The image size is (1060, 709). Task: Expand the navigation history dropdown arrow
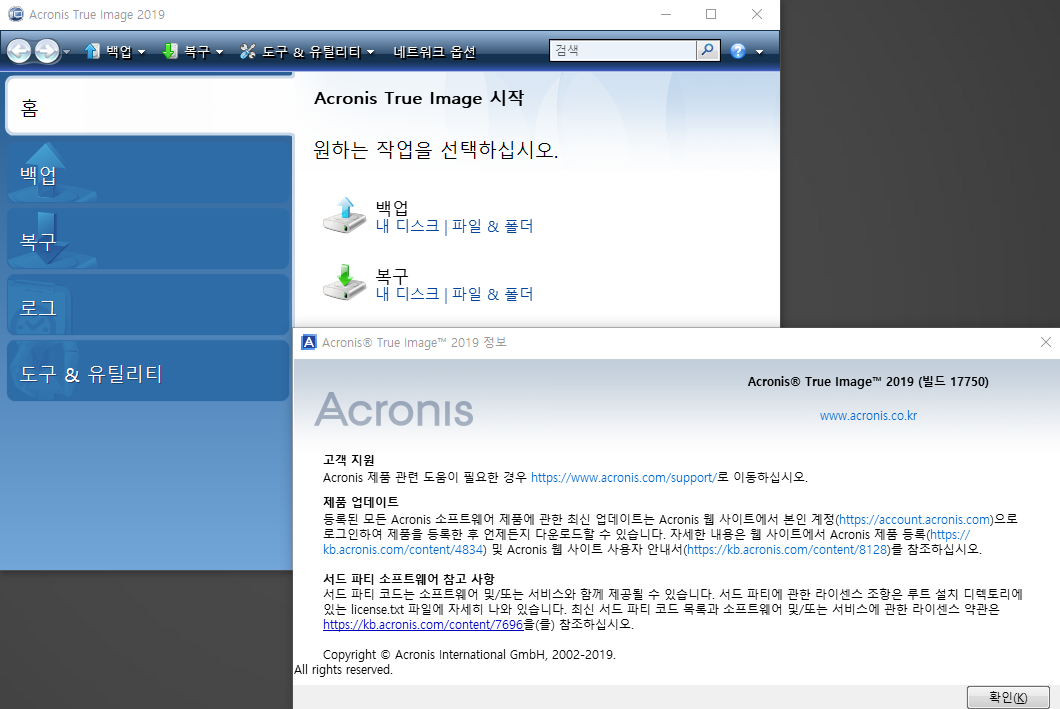click(66, 52)
